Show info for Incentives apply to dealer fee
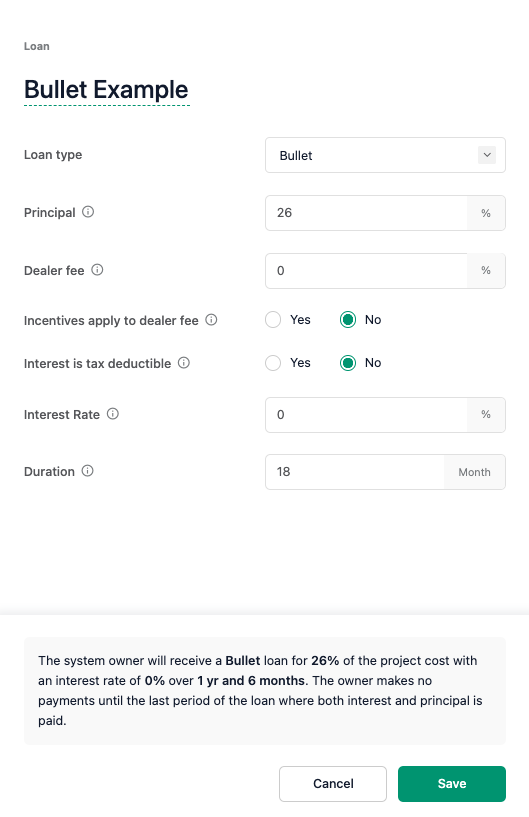This screenshot has width=529, height=817. (x=211, y=319)
